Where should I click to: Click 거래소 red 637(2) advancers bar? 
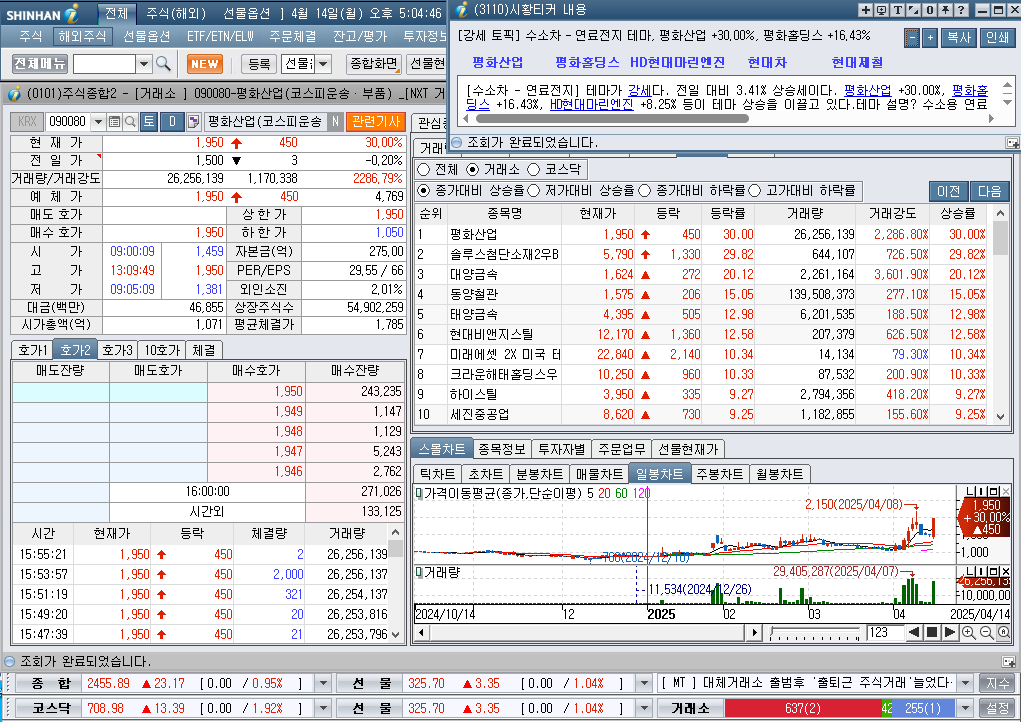[x=802, y=708]
